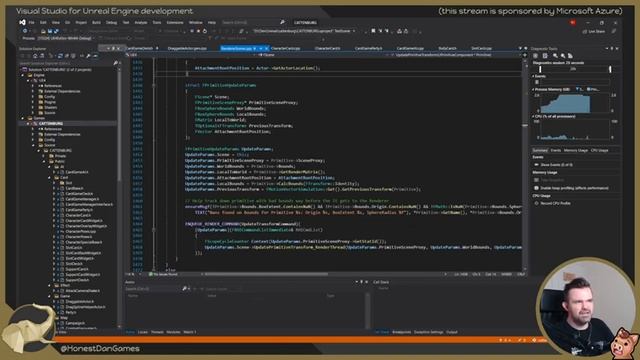Image resolution: width=640 pixels, height=360 pixels.
Task: Collapse the Process Memory graph section
Action: click(x=533, y=89)
